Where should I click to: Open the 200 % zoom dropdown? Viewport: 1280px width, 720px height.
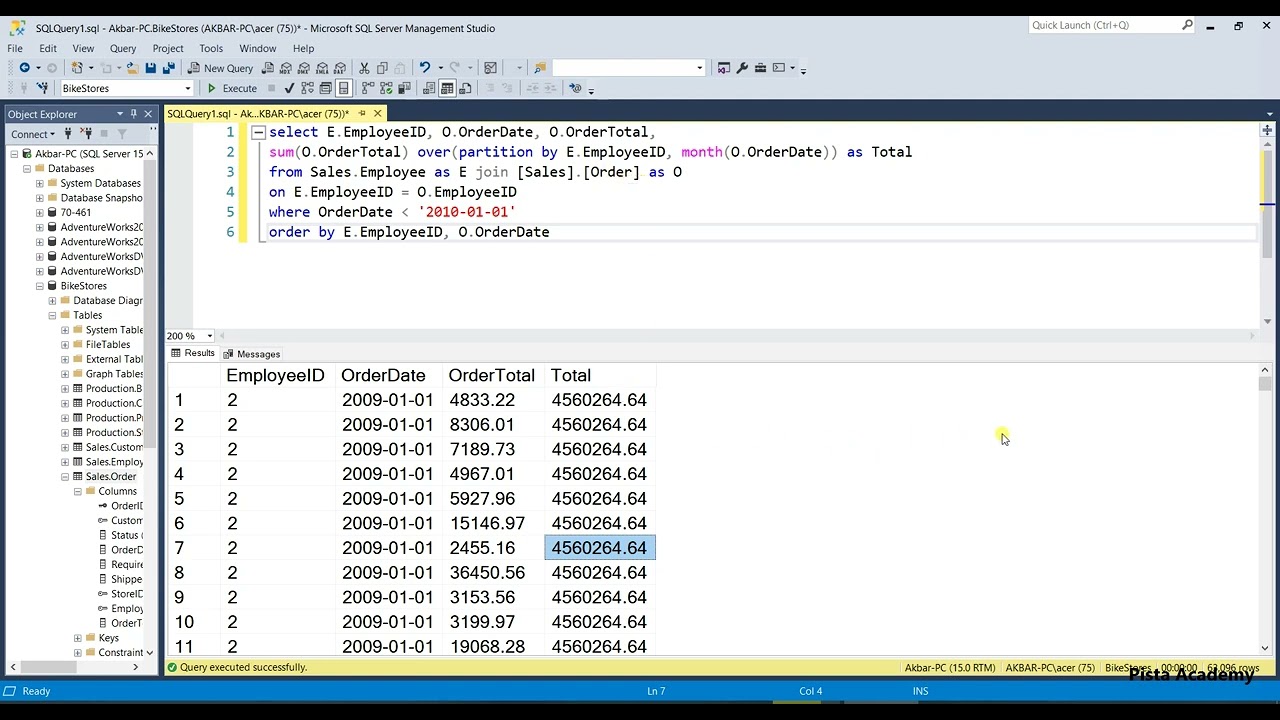pos(209,336)
